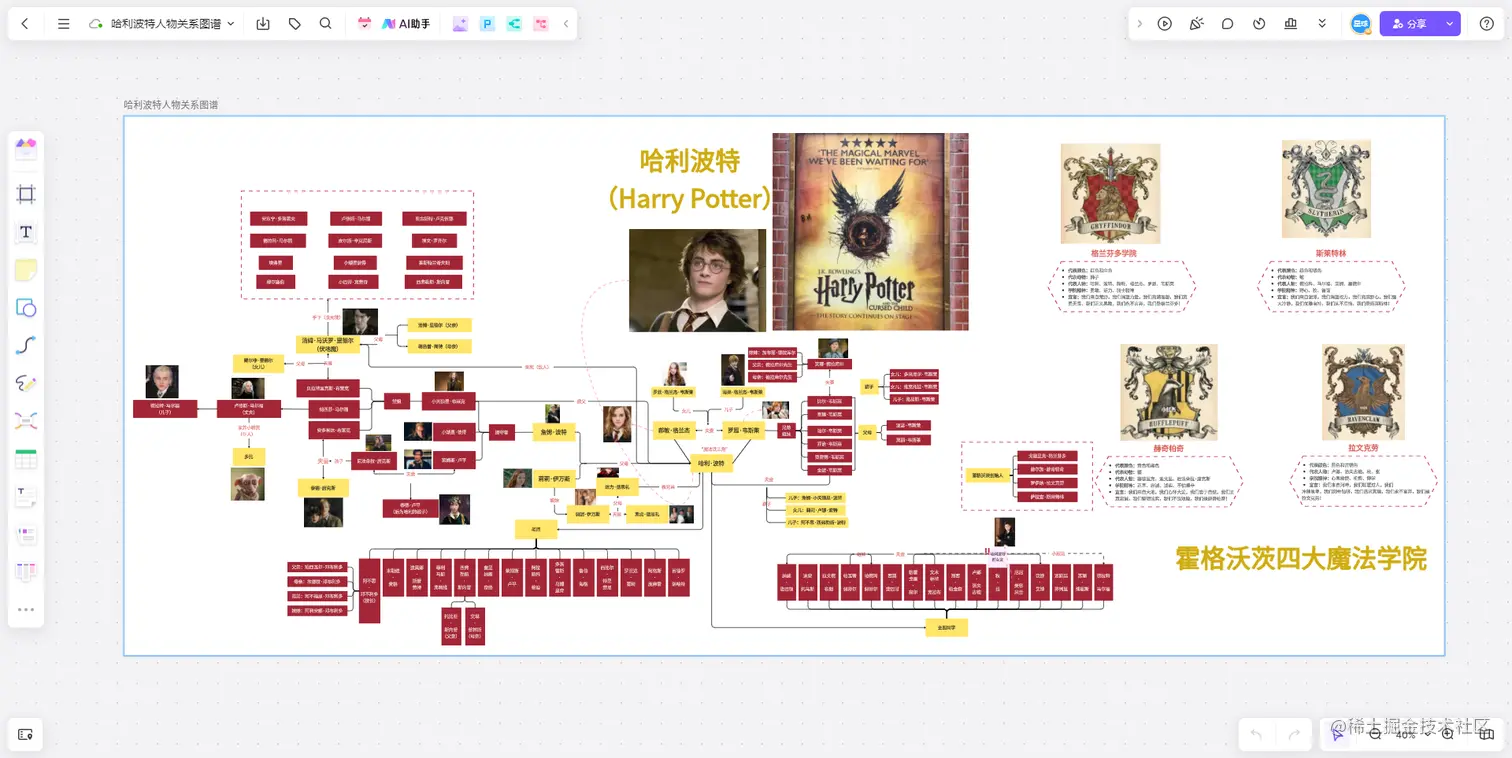
Task: Select the green table tool
Action: pyautogui.click(x=26, y=460)
